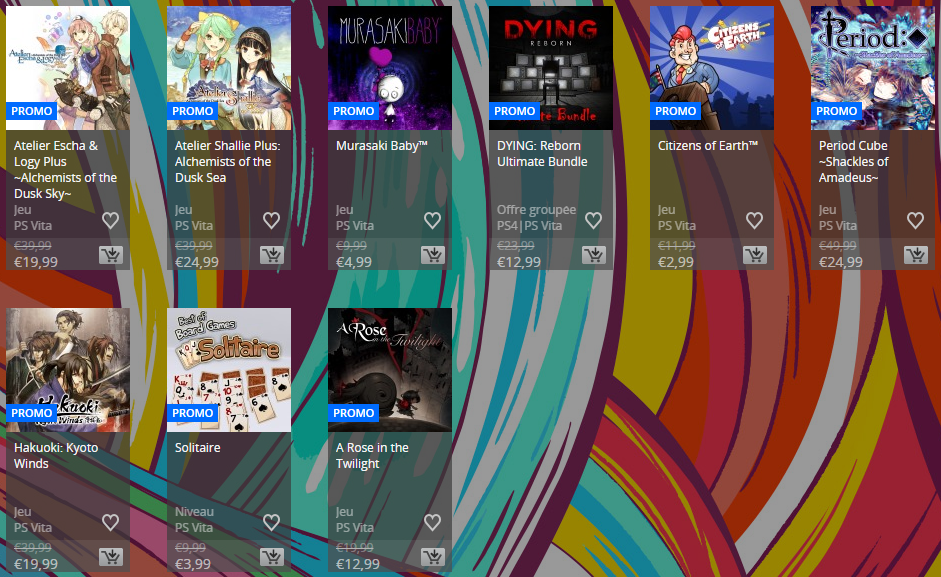Open Murasaki Baby cover thumbnail
The image size is (941, 577).
click(x=390, y=60)
